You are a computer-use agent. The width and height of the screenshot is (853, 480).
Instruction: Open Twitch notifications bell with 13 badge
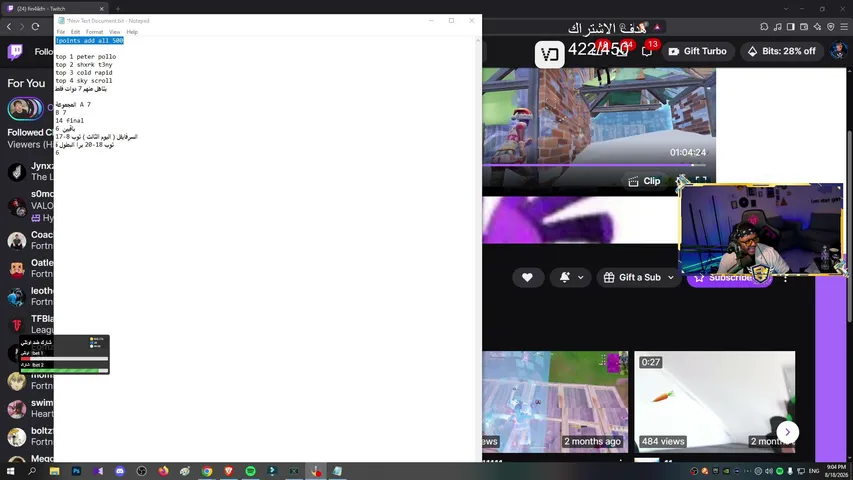click(647, 51)
